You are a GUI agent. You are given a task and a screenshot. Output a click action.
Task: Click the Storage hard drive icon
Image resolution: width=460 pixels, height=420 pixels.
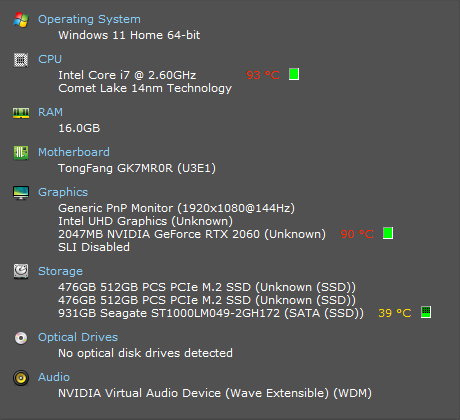pos(21,271)
